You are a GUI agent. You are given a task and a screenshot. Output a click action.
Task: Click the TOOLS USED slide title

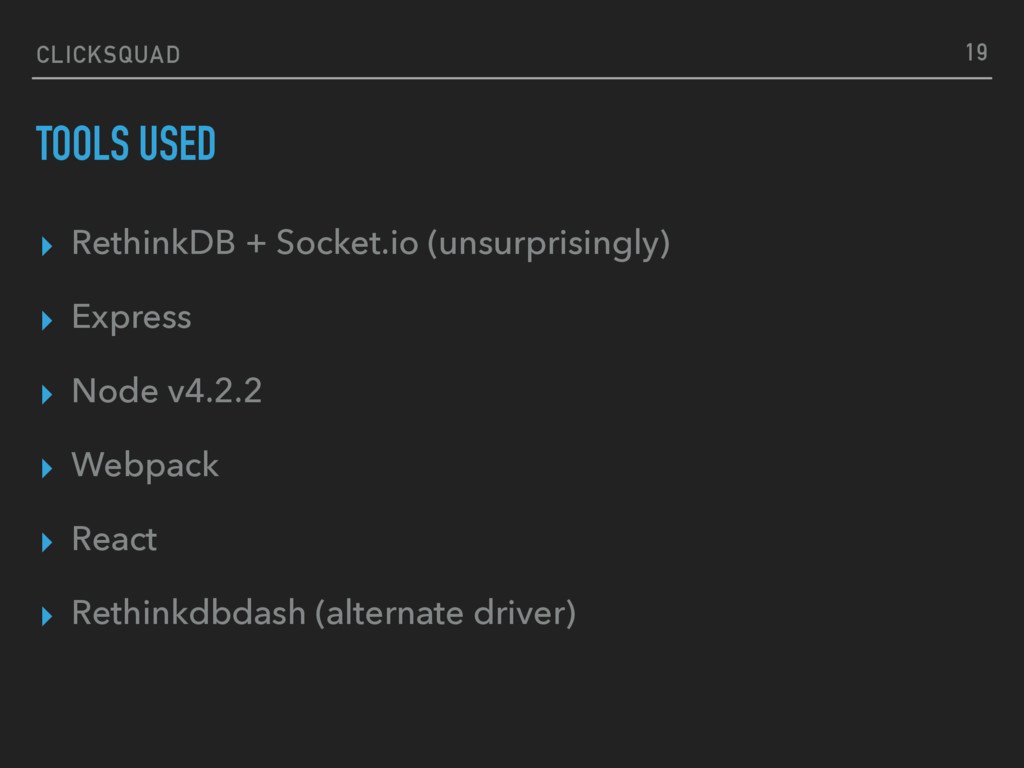(126, 146)
